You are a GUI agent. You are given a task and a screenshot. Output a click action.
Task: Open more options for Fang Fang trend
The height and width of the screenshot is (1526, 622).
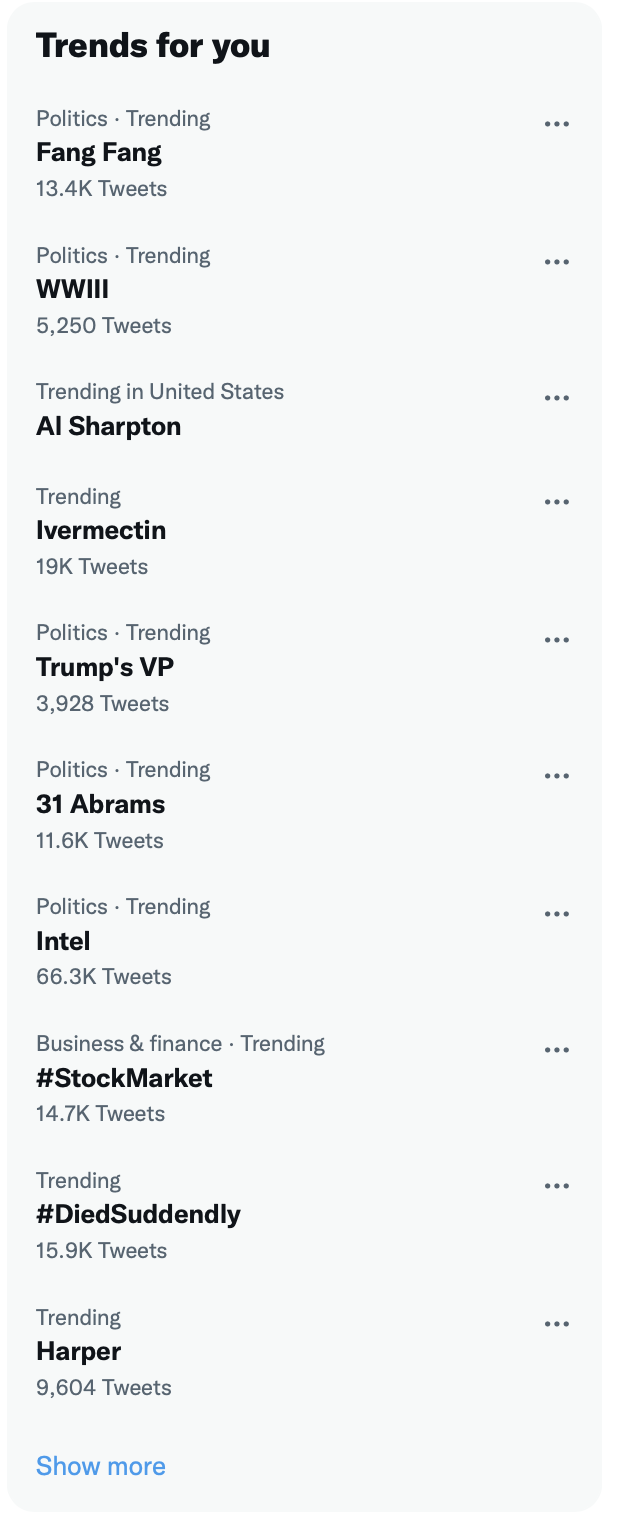tap(556, 124)
